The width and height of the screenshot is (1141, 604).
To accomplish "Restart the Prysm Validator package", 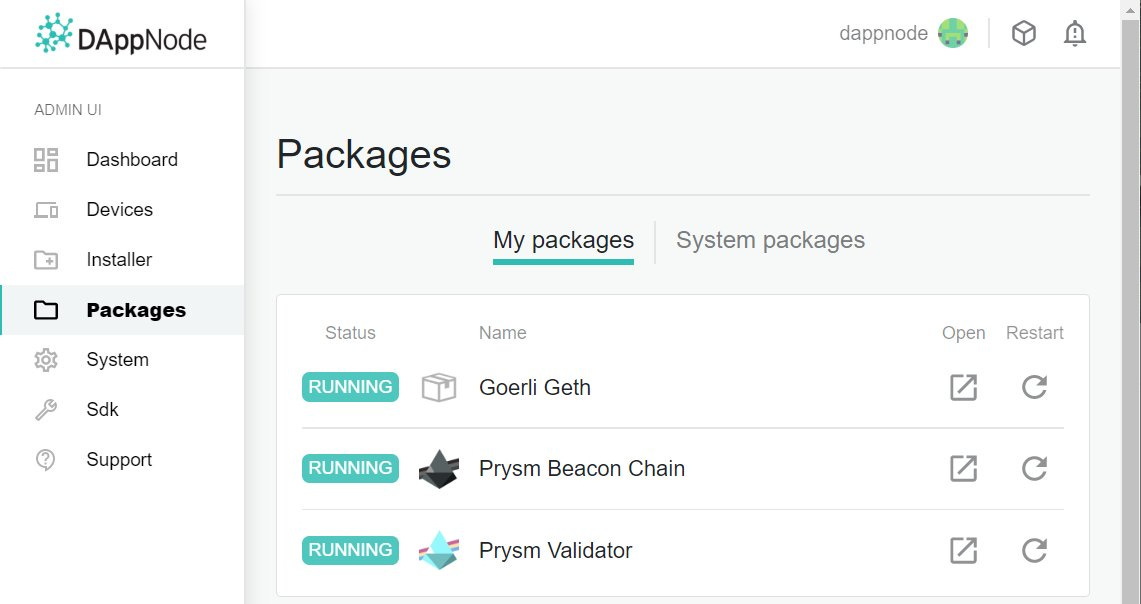I will 1034,550.
